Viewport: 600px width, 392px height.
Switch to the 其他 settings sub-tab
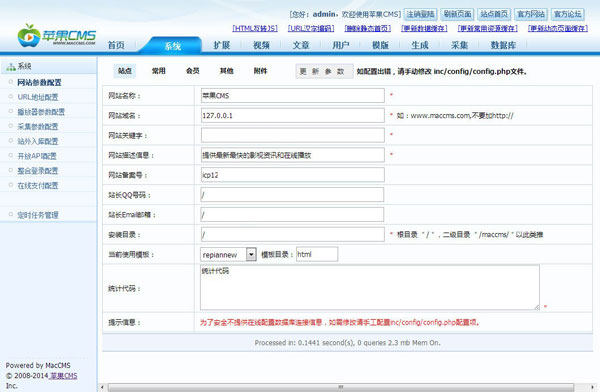[227, 71]
